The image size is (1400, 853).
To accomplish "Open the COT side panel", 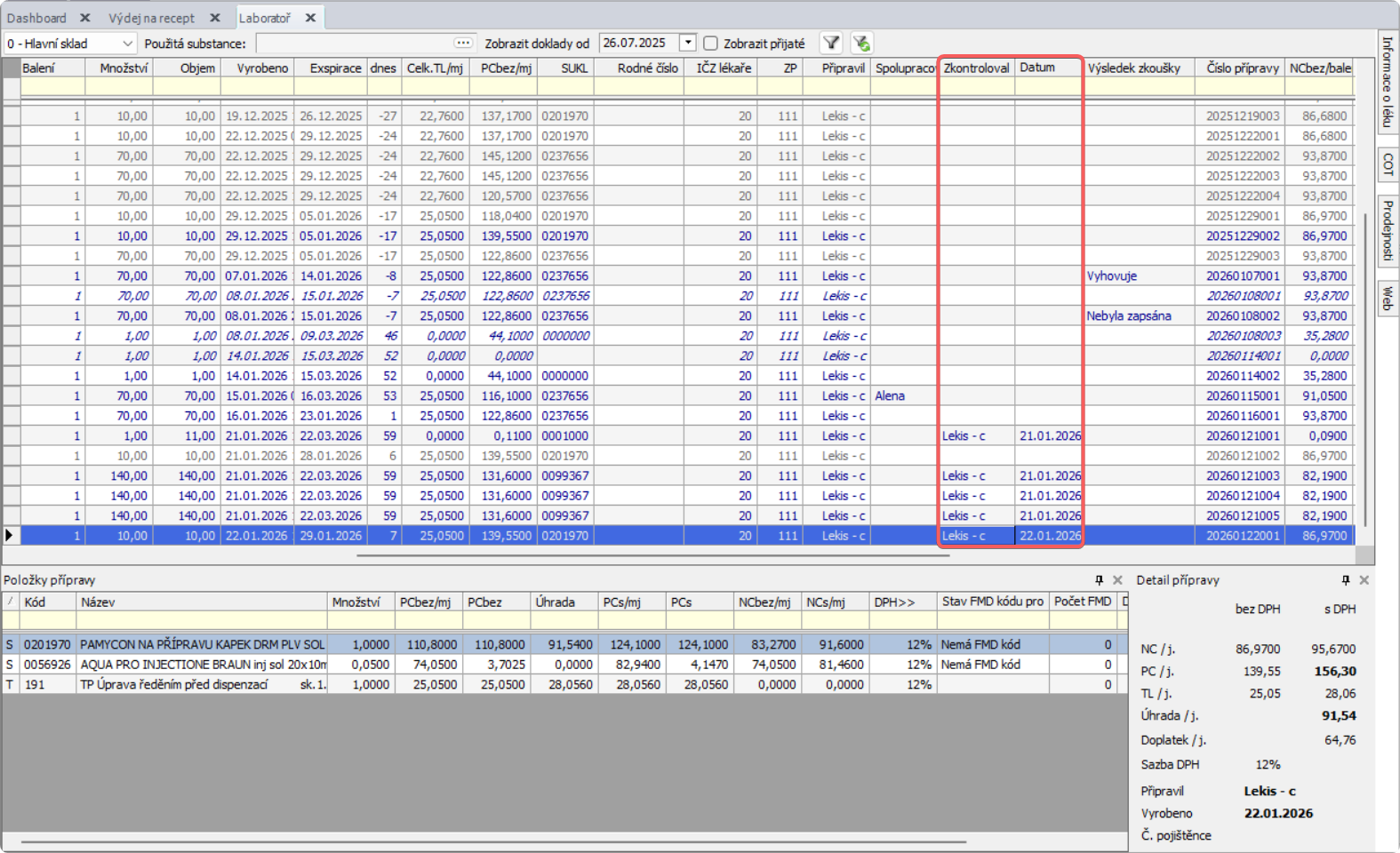I will 1387,163.
